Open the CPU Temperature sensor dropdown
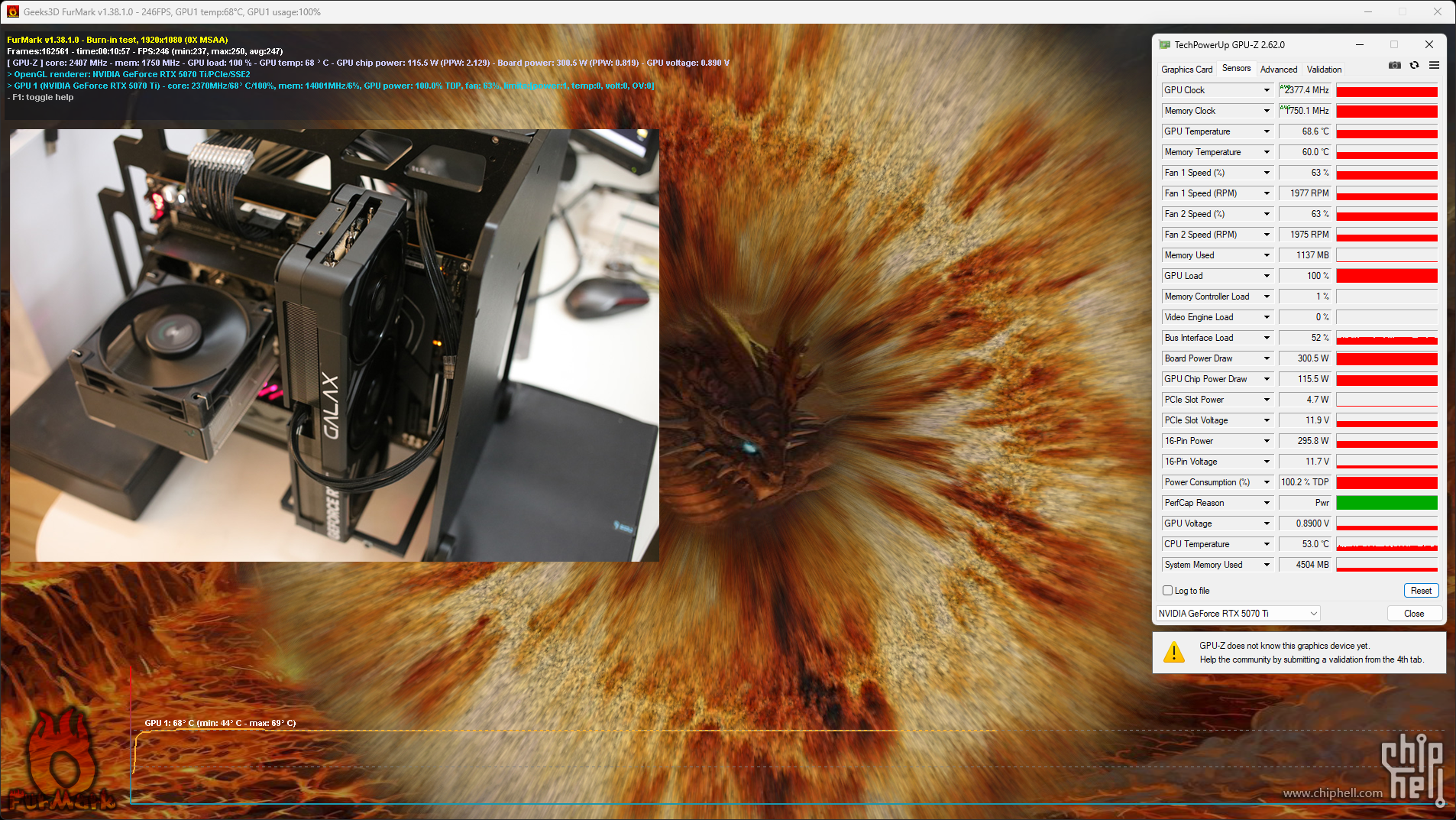Image resolution: width=1456 pixels, height=820 pixels. click(x=1267, y=544)
